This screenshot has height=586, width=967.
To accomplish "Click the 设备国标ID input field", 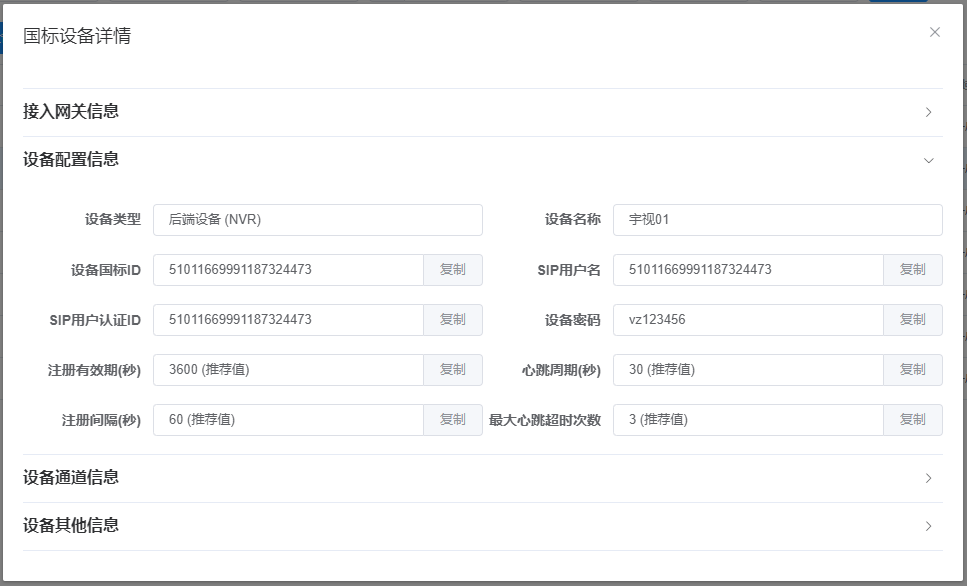I will coord(288,270).
